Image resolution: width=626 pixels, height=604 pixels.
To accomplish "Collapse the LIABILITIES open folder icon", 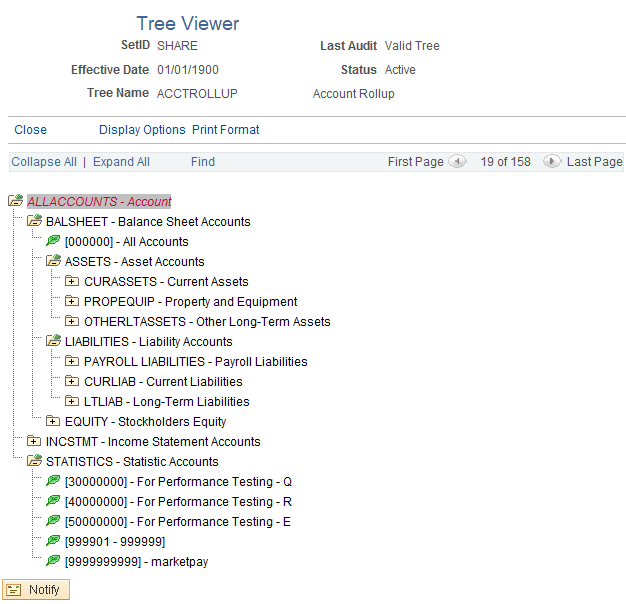I will [x=53, y=341].
